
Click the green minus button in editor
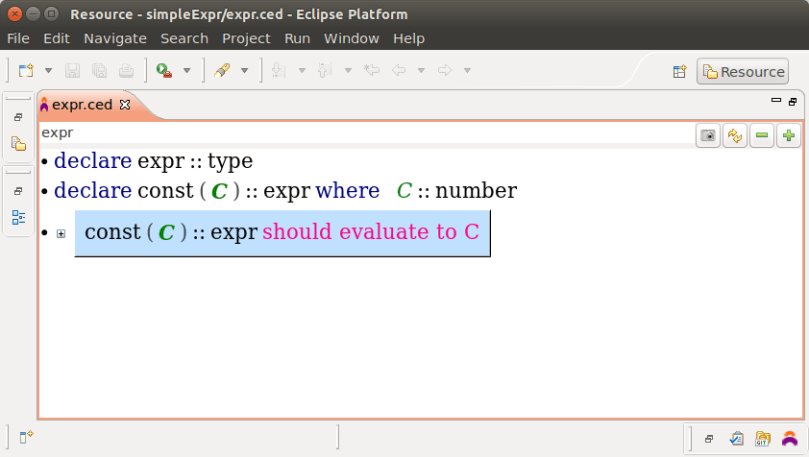pyautogui.click(x=762, y=136)
